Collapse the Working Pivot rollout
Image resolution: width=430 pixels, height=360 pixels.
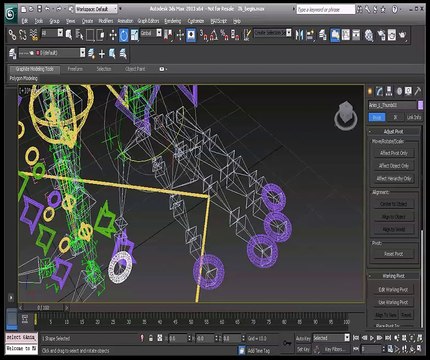(x=394, y=276)
